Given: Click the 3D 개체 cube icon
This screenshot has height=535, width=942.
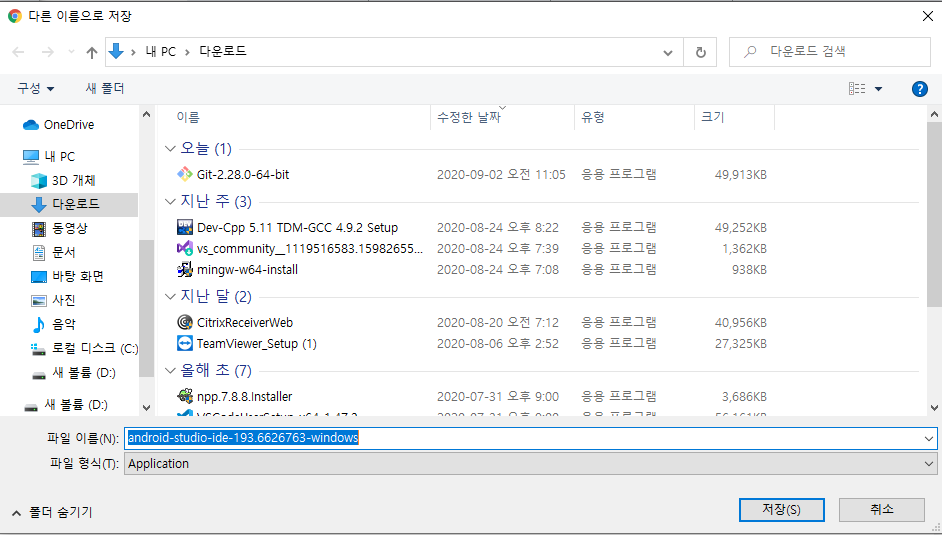Looking at the screenshot, I should click(39, 180).
